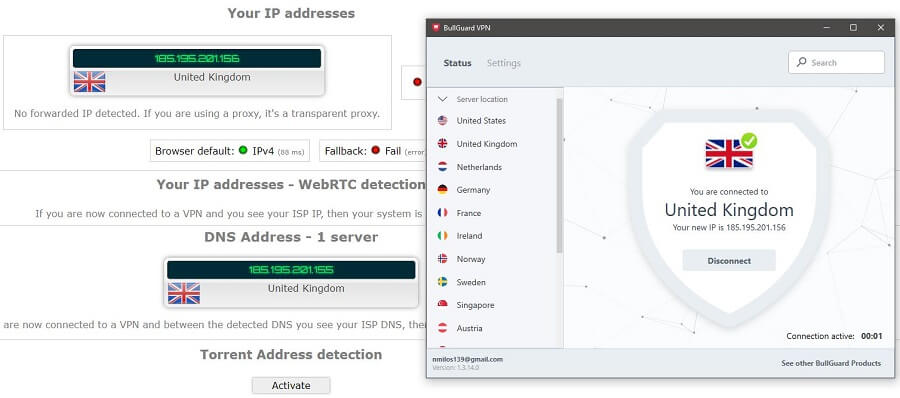Select the France flag icon
The image size is (900, 398).
coord(443,213)
